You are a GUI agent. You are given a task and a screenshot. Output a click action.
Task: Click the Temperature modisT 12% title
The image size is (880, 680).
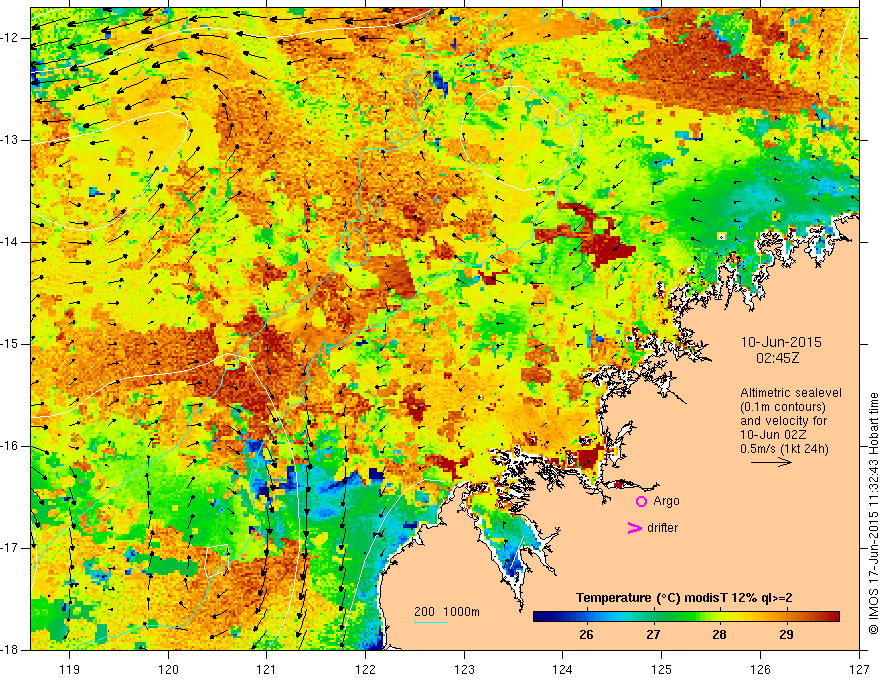pyautogui.click(x=684, y=598)
